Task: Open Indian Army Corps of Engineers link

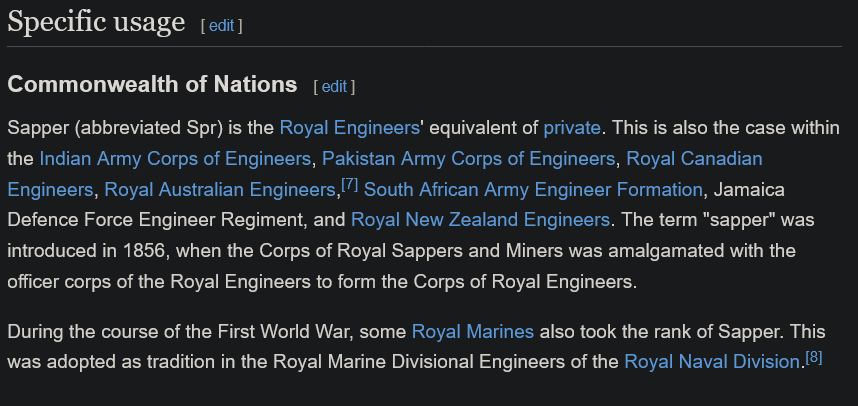Action: [175, 159]
